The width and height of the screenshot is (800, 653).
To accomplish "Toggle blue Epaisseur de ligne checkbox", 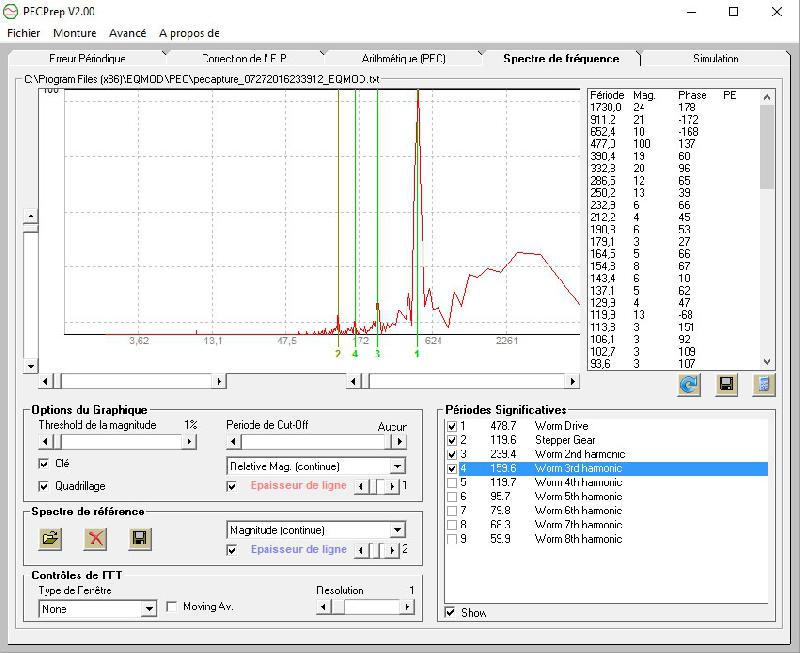I will click(232, 550).
